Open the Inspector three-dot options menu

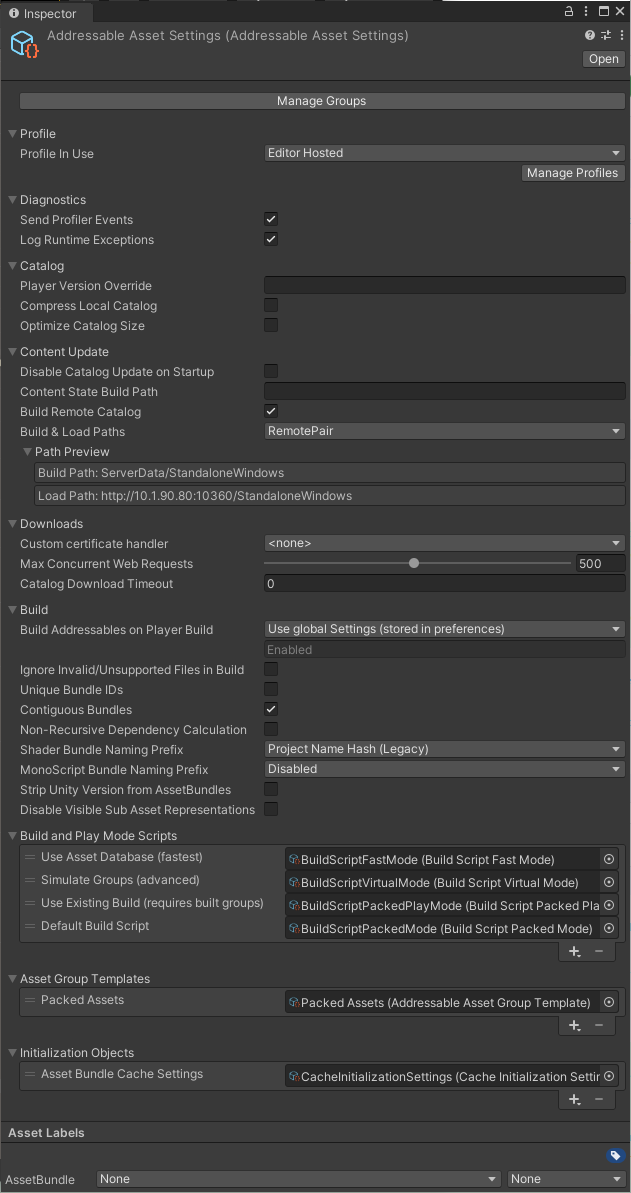pyautogui.click(x=621, y=35)
